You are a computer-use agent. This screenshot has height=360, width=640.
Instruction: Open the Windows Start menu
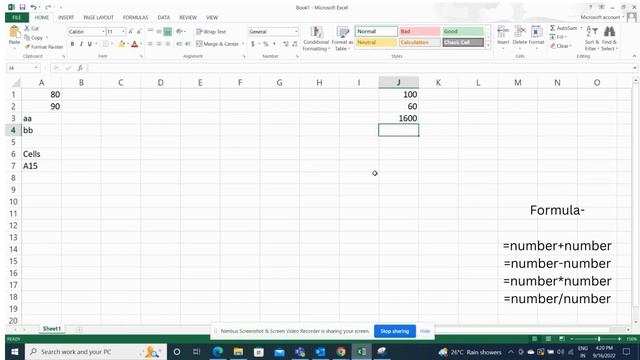[14, 352]
